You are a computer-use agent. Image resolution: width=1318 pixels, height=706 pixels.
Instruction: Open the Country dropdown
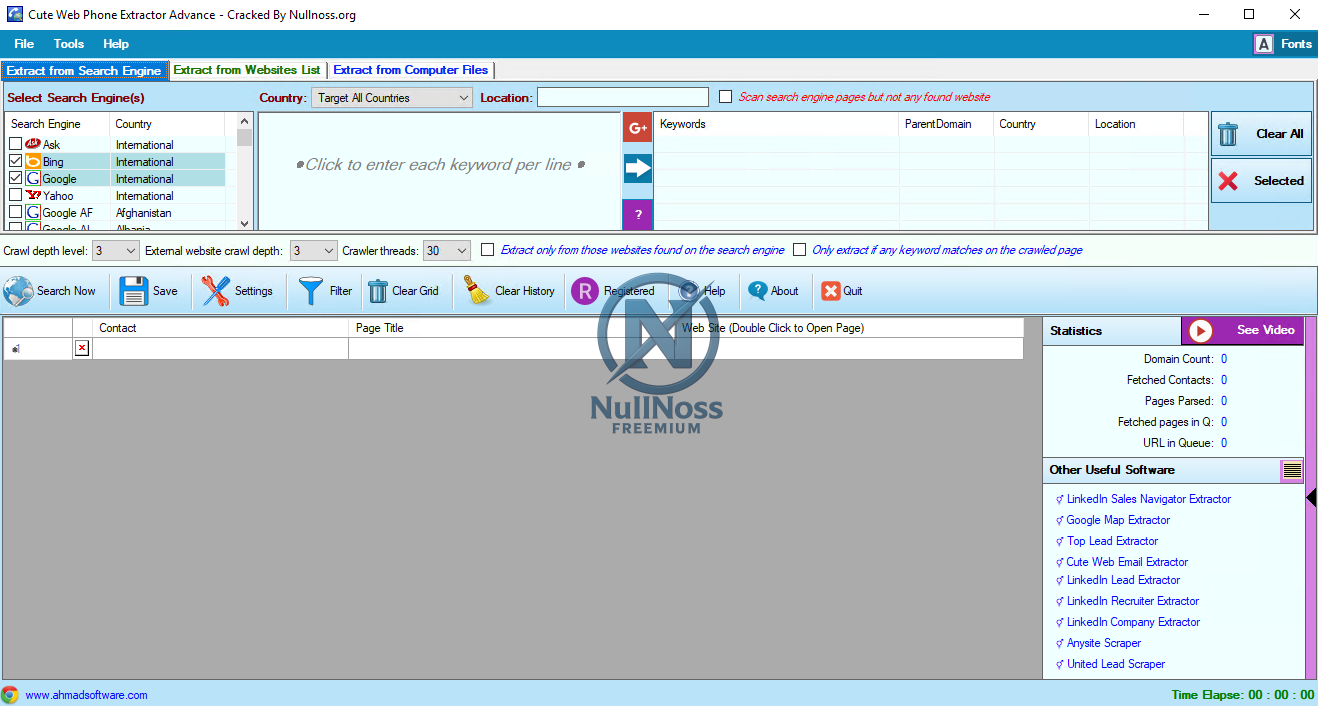pyautogui.click(x=391, y=98)
